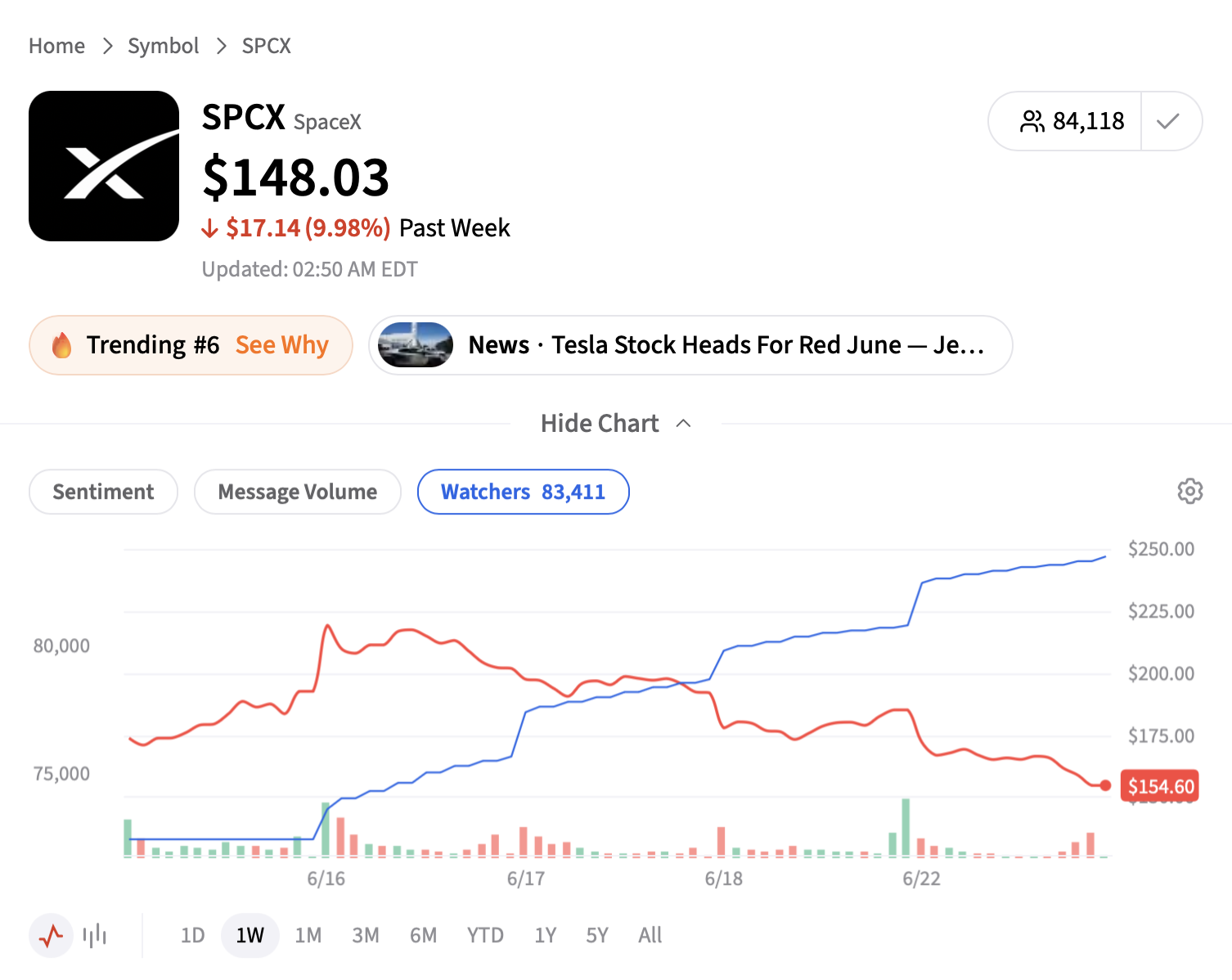Viewport: 1232px width, 980px height.
Task: Click the SpaceX logo image
Action: pyautogui.click(x=104, y=166)
